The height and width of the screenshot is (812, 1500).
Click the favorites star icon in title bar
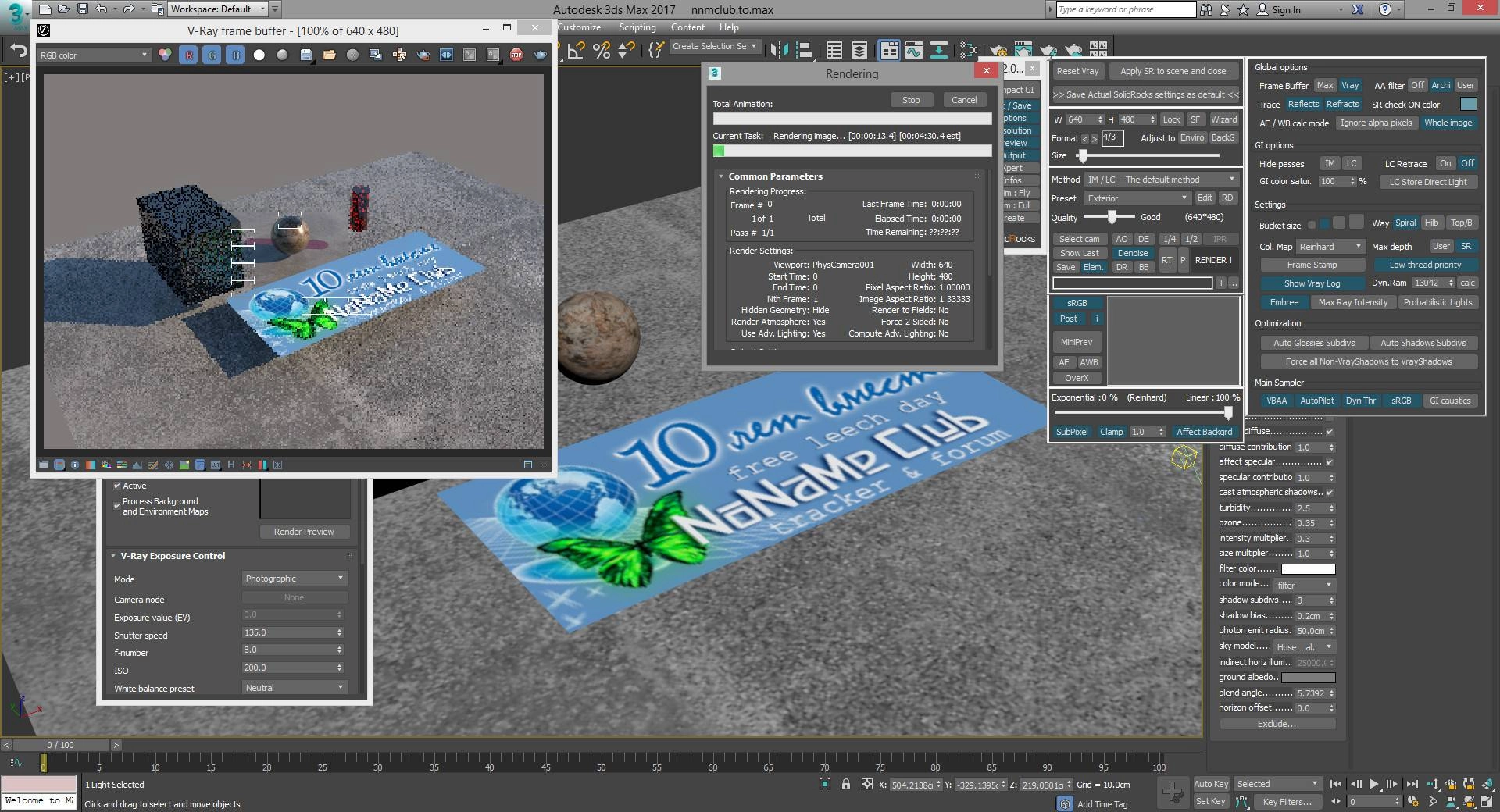[1243, 9]
